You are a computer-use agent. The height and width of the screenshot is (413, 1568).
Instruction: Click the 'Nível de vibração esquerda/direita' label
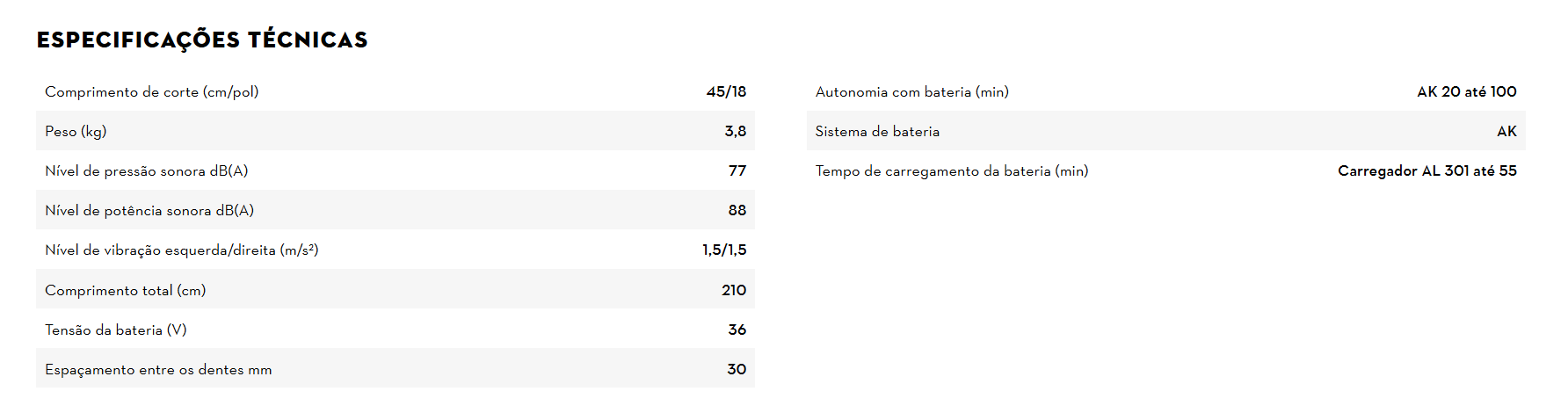coord(181,250)
